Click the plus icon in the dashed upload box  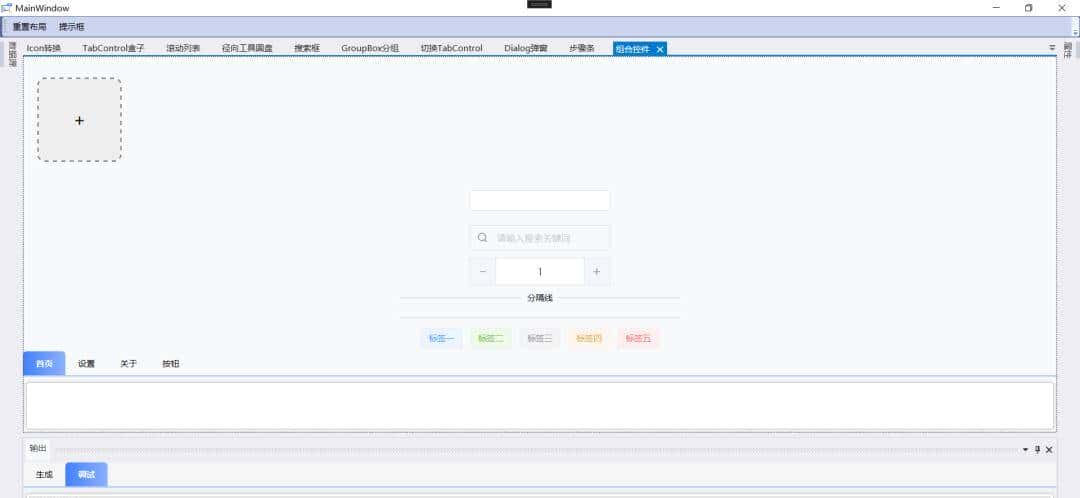(79, 121)
